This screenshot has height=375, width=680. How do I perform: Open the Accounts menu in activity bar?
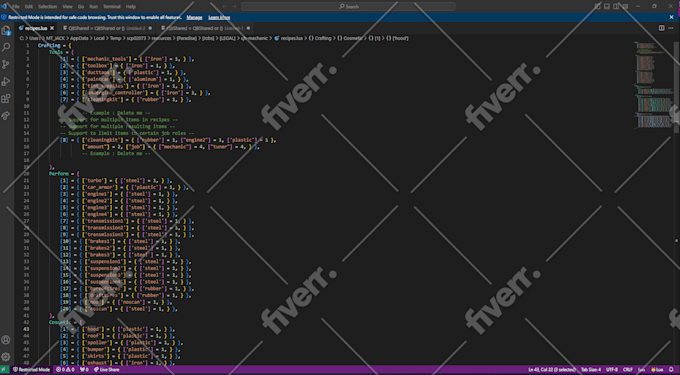(x=6, y=340)
